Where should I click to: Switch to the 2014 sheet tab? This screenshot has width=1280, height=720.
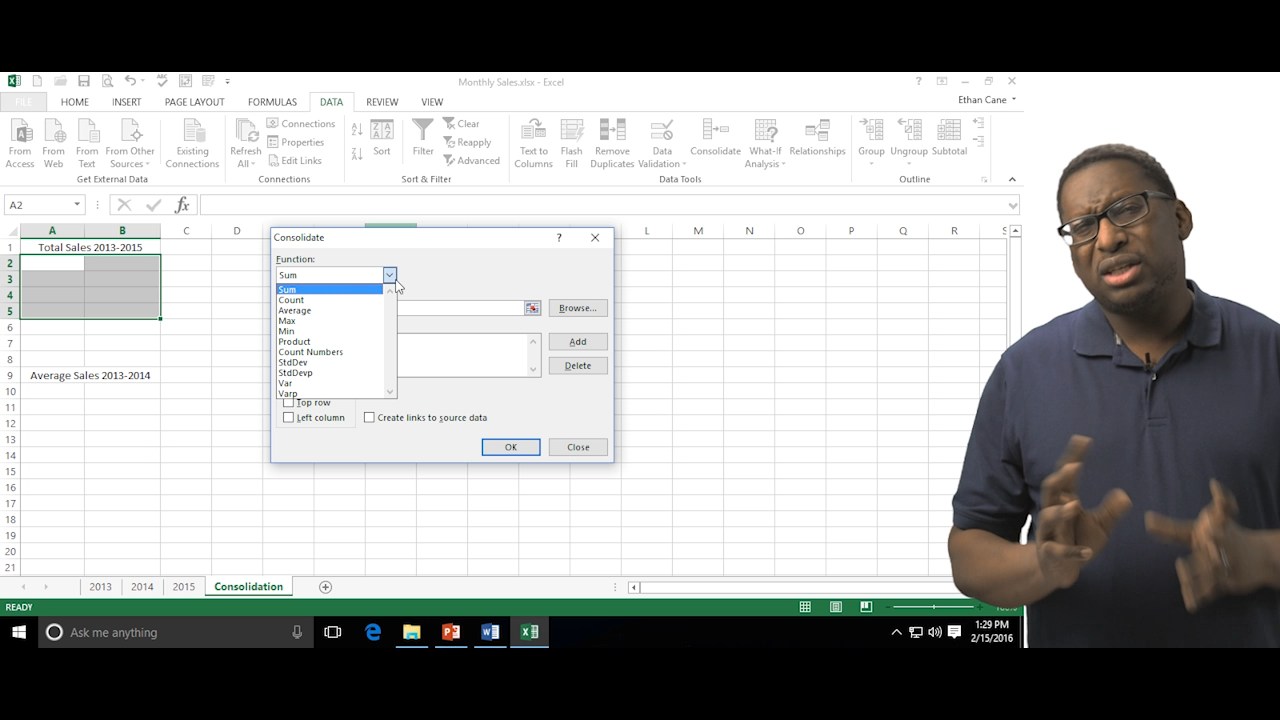pos(142,587)
